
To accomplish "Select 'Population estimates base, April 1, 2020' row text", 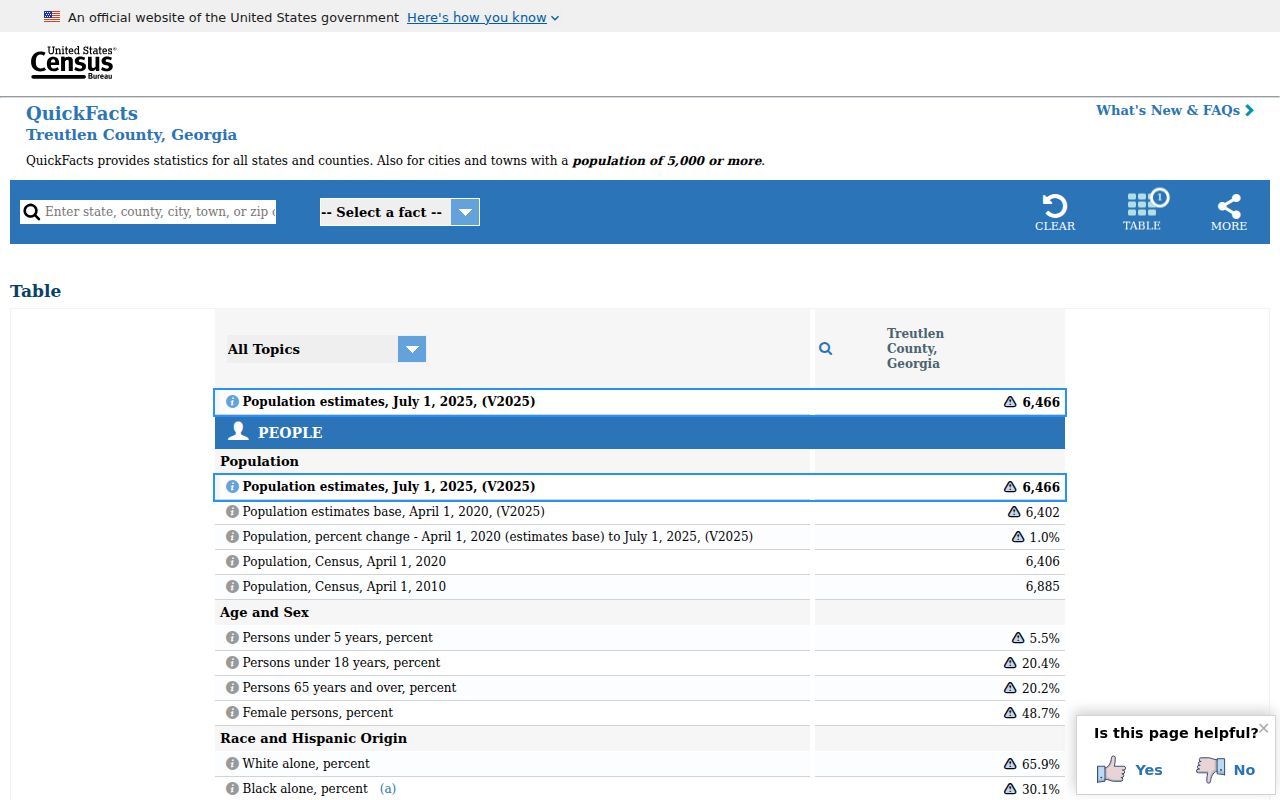I will (394, 512).
